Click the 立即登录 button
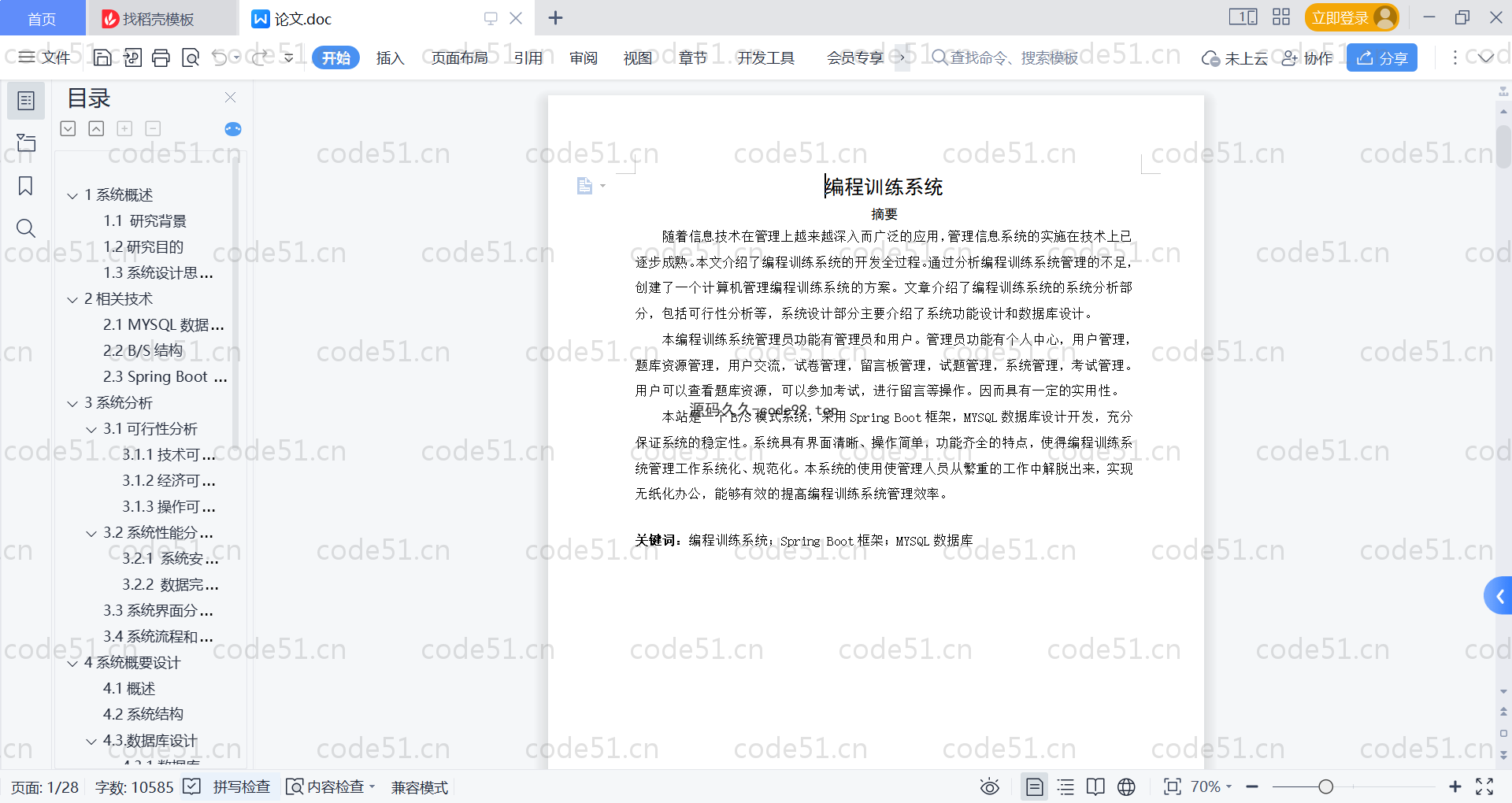 1352,17
